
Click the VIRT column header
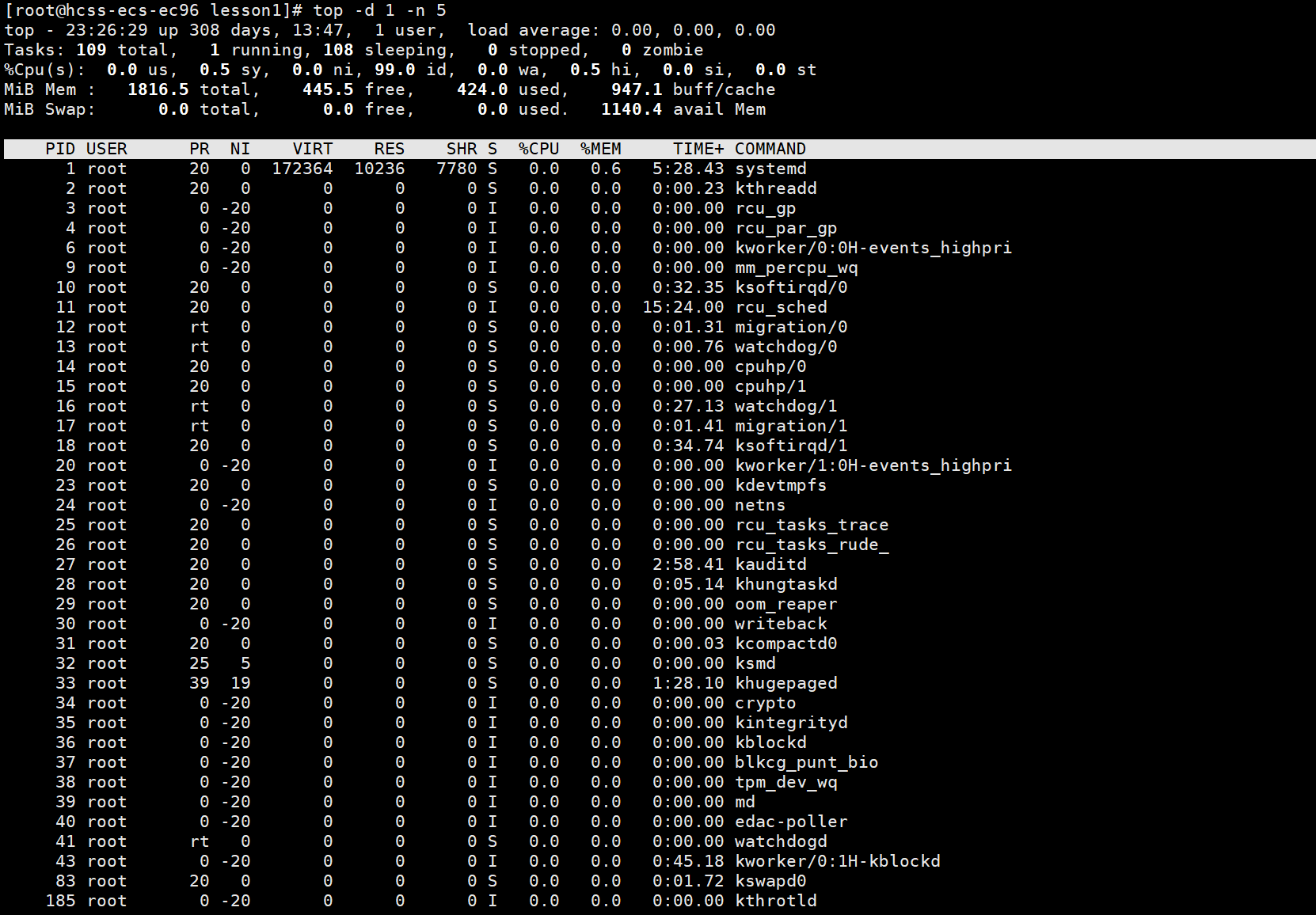[313, 149]
